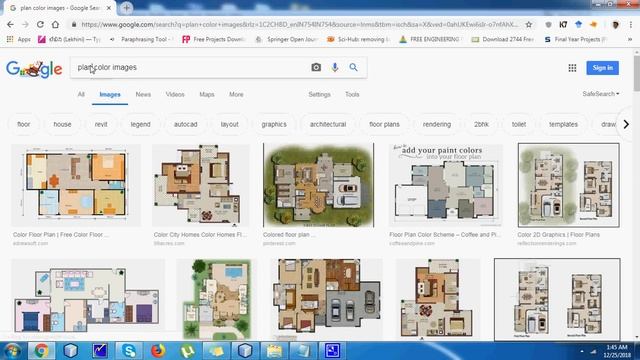640x360 pixels.
Task: Filter results by the legend chip
Action: pyautogui.click(x=140, y=124)
